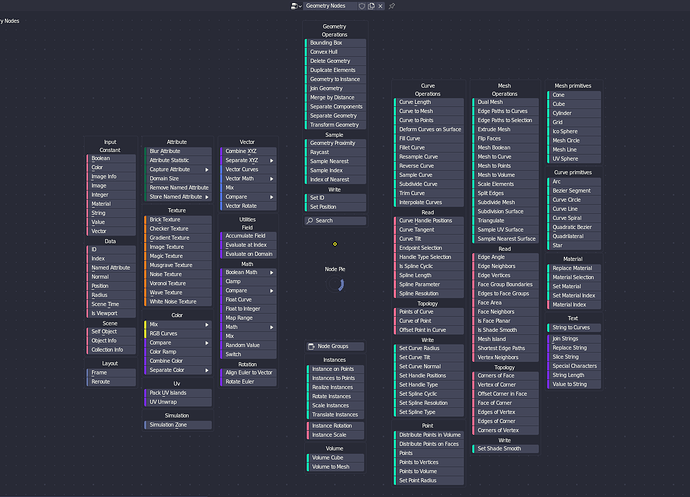Choose the Map Range entry

tap(248, 318)
